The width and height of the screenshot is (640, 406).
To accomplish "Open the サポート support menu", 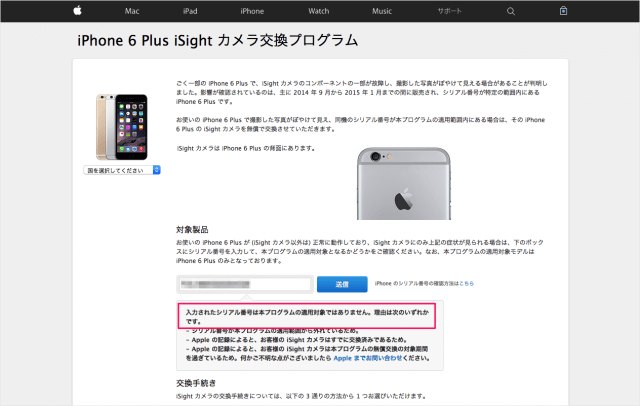I will [x=449, y=11].
